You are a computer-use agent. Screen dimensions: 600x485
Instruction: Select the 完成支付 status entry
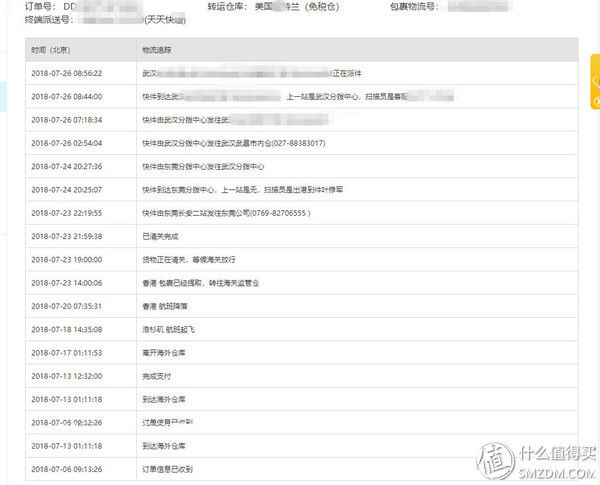tap(157, 377)
